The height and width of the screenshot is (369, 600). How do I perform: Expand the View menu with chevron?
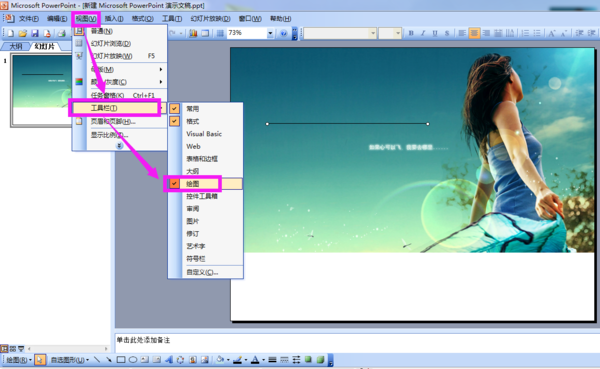pyautogui.click(x=119, y=145)
